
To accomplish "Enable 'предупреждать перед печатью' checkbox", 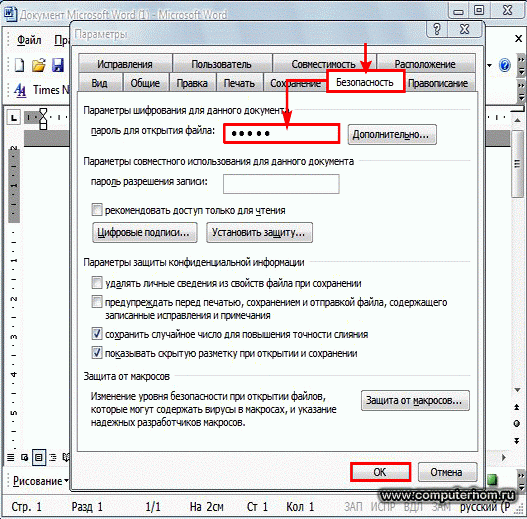I will click(x=97, y=302).
